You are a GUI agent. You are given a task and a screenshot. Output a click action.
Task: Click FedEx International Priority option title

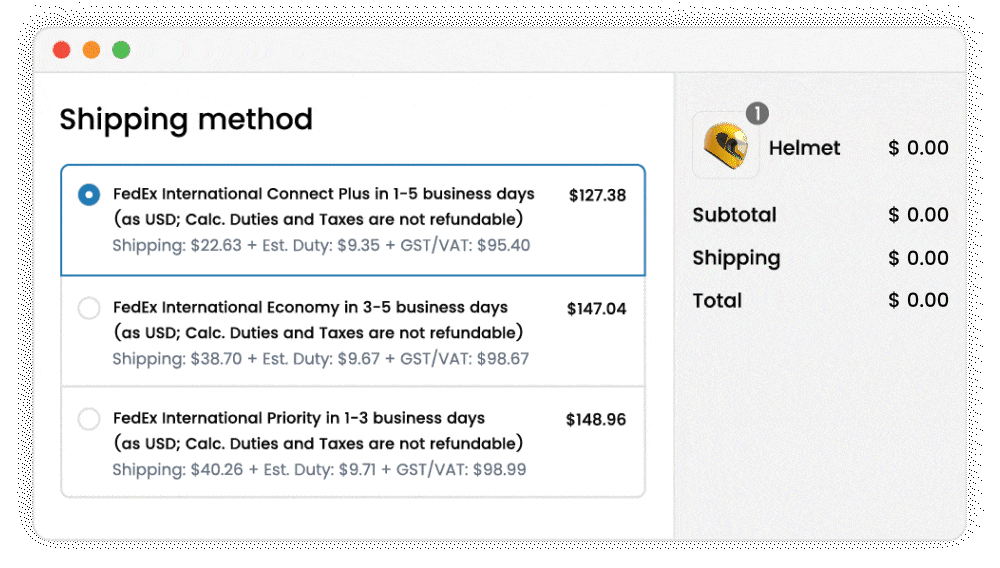click(x=299, y=419)
